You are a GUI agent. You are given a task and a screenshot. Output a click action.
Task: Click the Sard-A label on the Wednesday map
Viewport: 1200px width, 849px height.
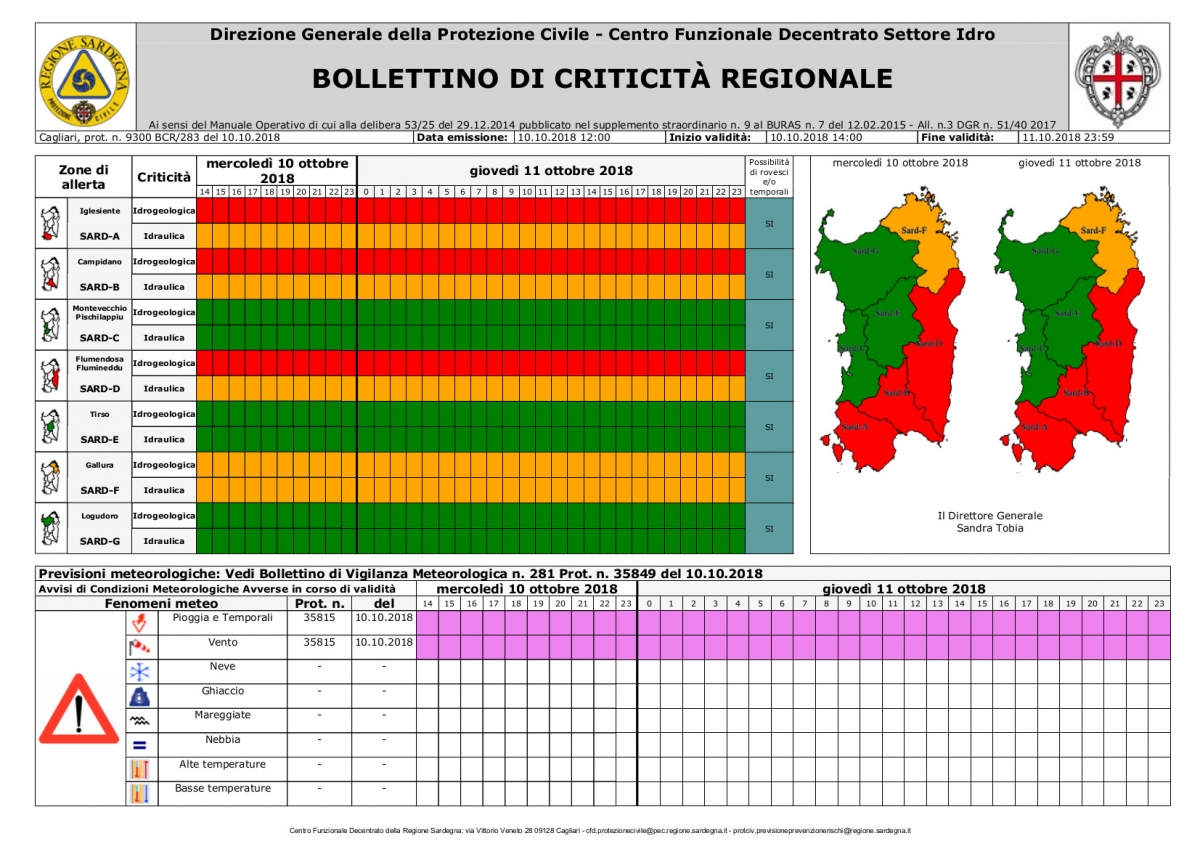855,428
